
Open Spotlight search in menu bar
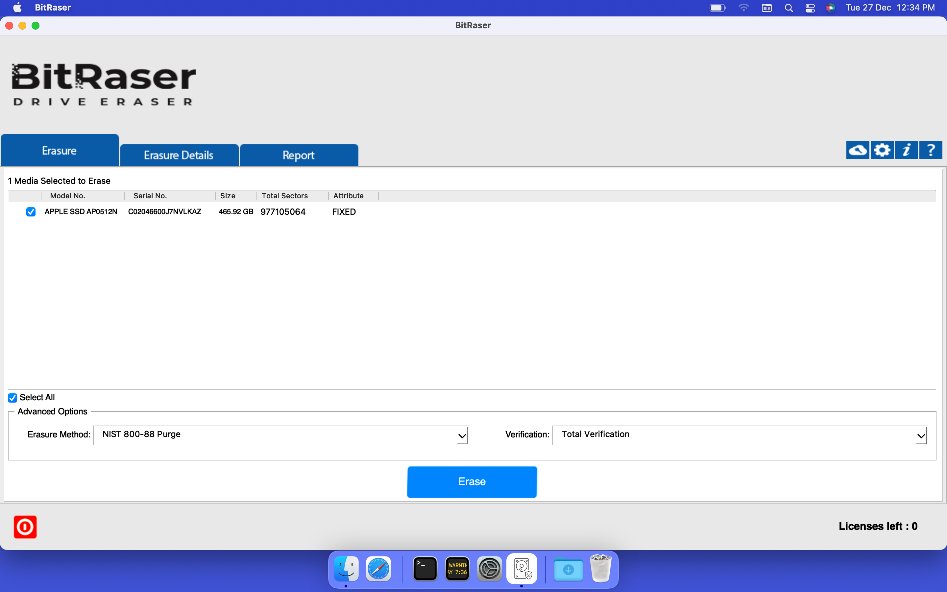pos(789,8)
